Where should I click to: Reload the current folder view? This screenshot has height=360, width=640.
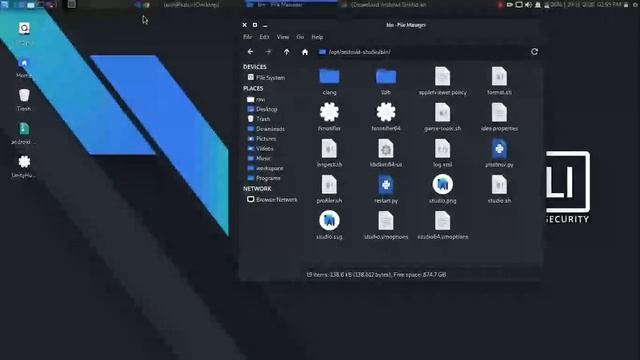click(x=534, y=52)
